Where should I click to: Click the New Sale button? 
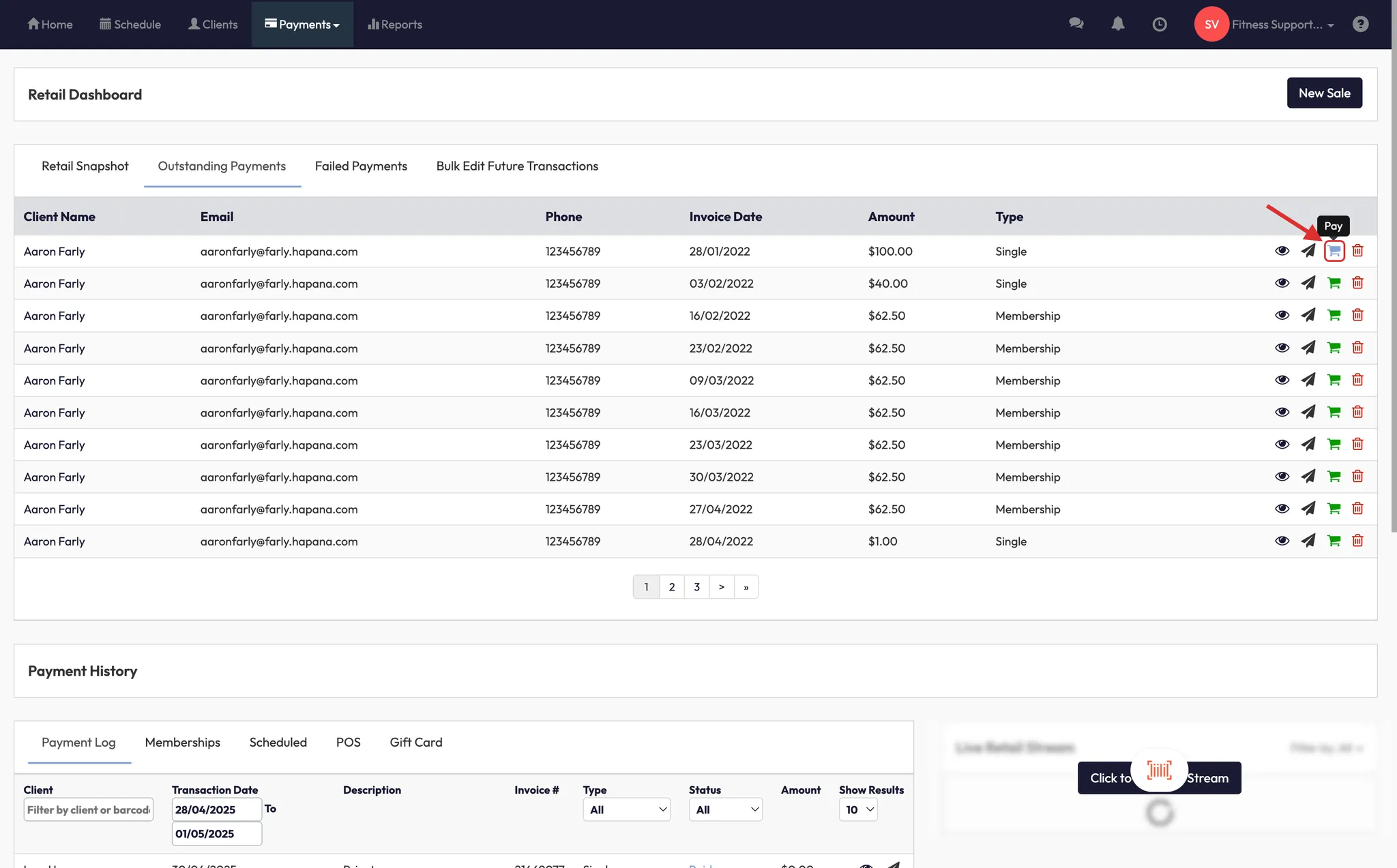point(1324,93)
